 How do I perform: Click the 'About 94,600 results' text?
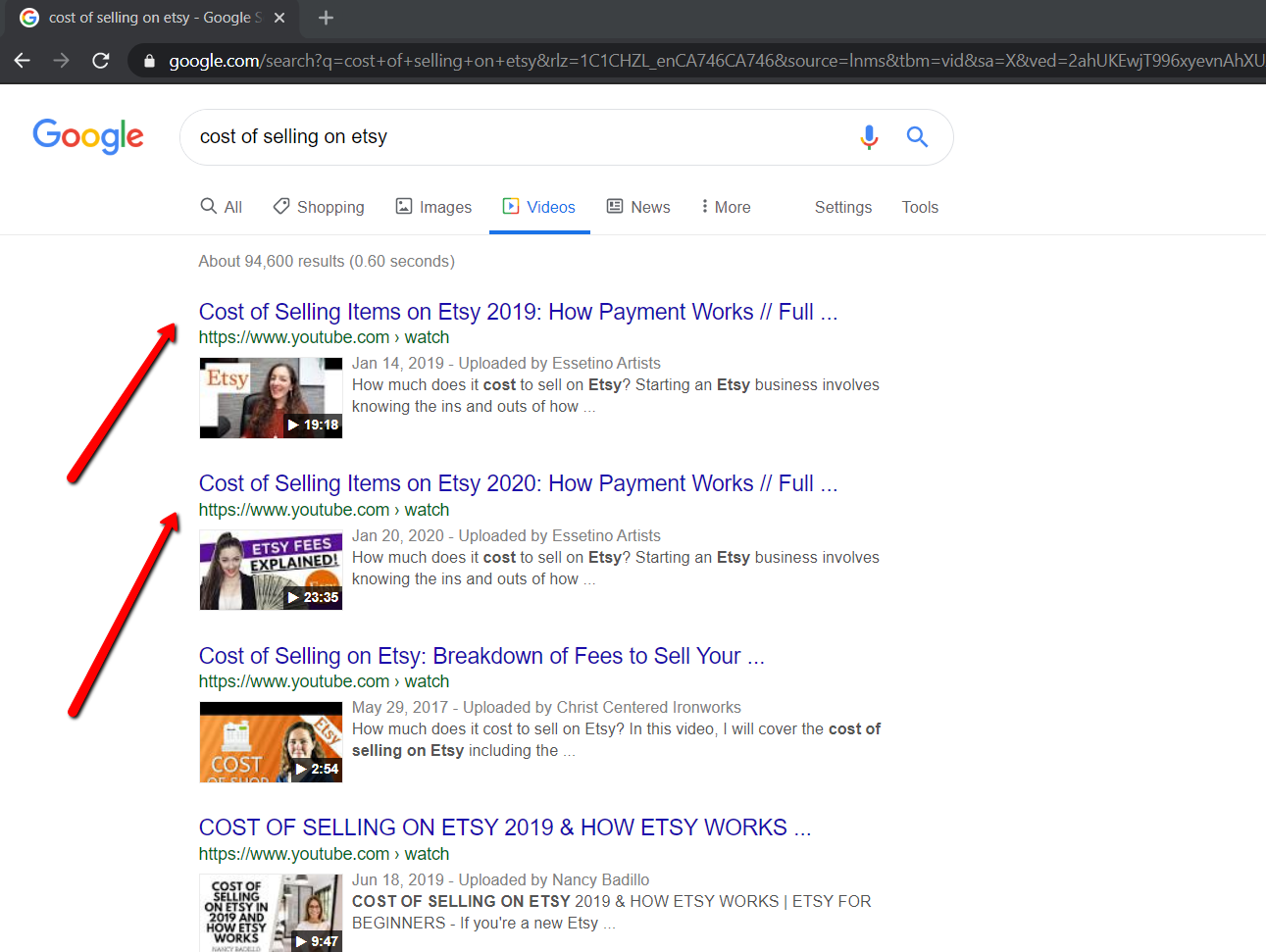327,261
